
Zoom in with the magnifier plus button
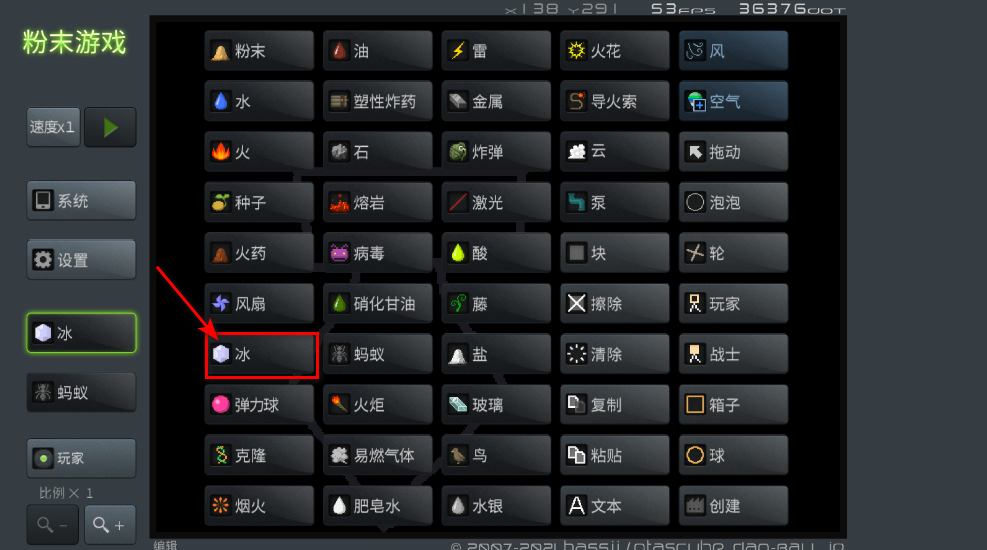[x=110, y=524]
